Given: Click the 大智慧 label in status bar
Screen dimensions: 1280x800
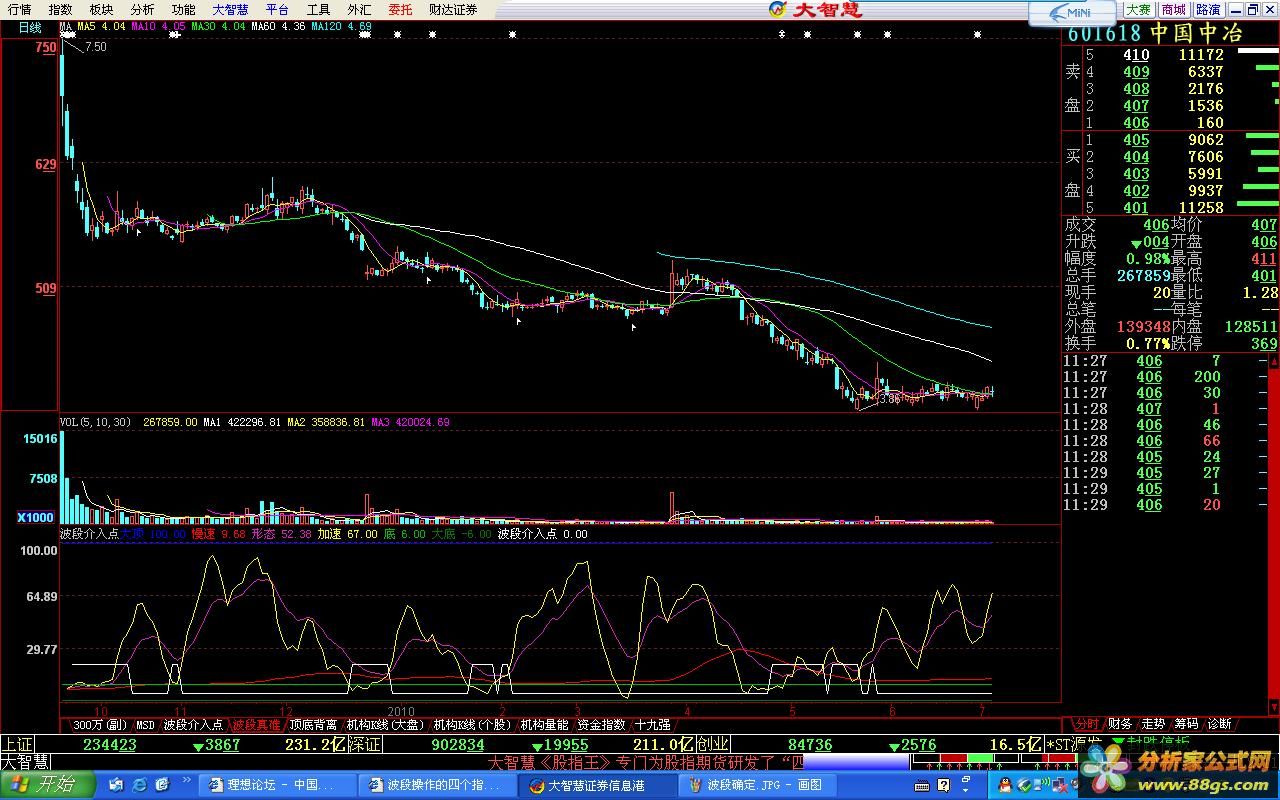Looking at the screenshot, I should [x=25, y=762].
